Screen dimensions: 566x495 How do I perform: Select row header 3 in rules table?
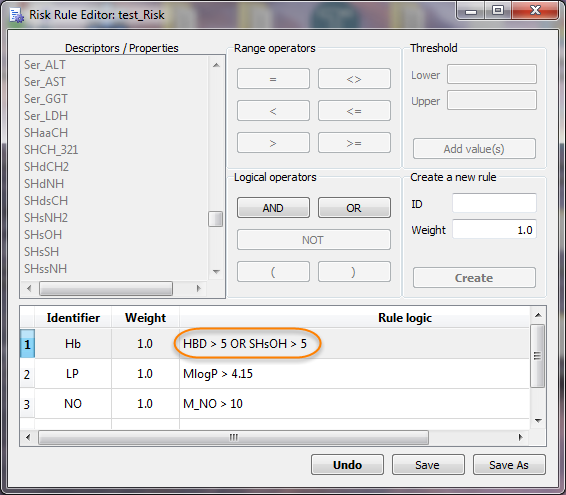[27, 404]
